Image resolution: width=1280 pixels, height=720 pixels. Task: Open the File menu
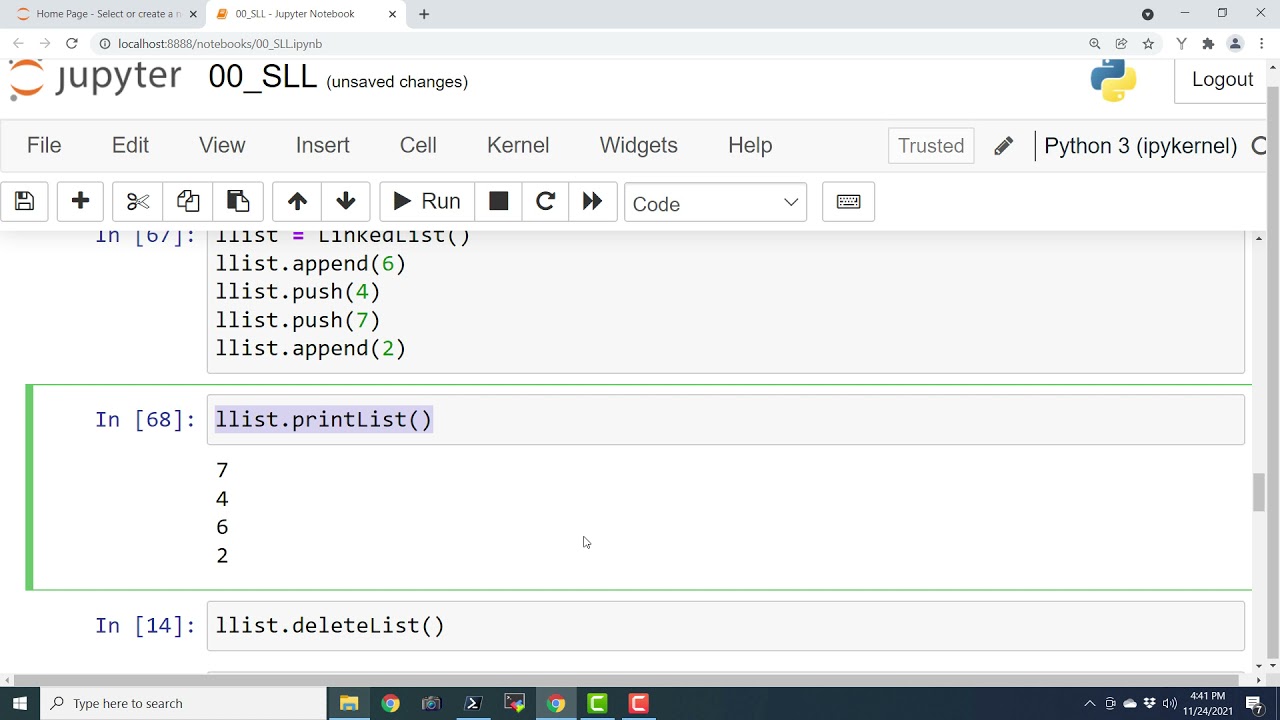click(x=44, y=145)
